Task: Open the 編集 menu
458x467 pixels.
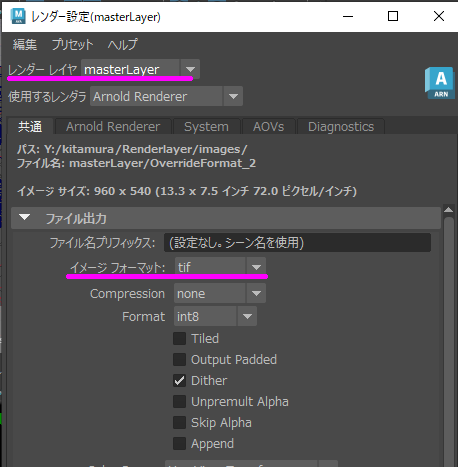Action: tap(25, 44)
